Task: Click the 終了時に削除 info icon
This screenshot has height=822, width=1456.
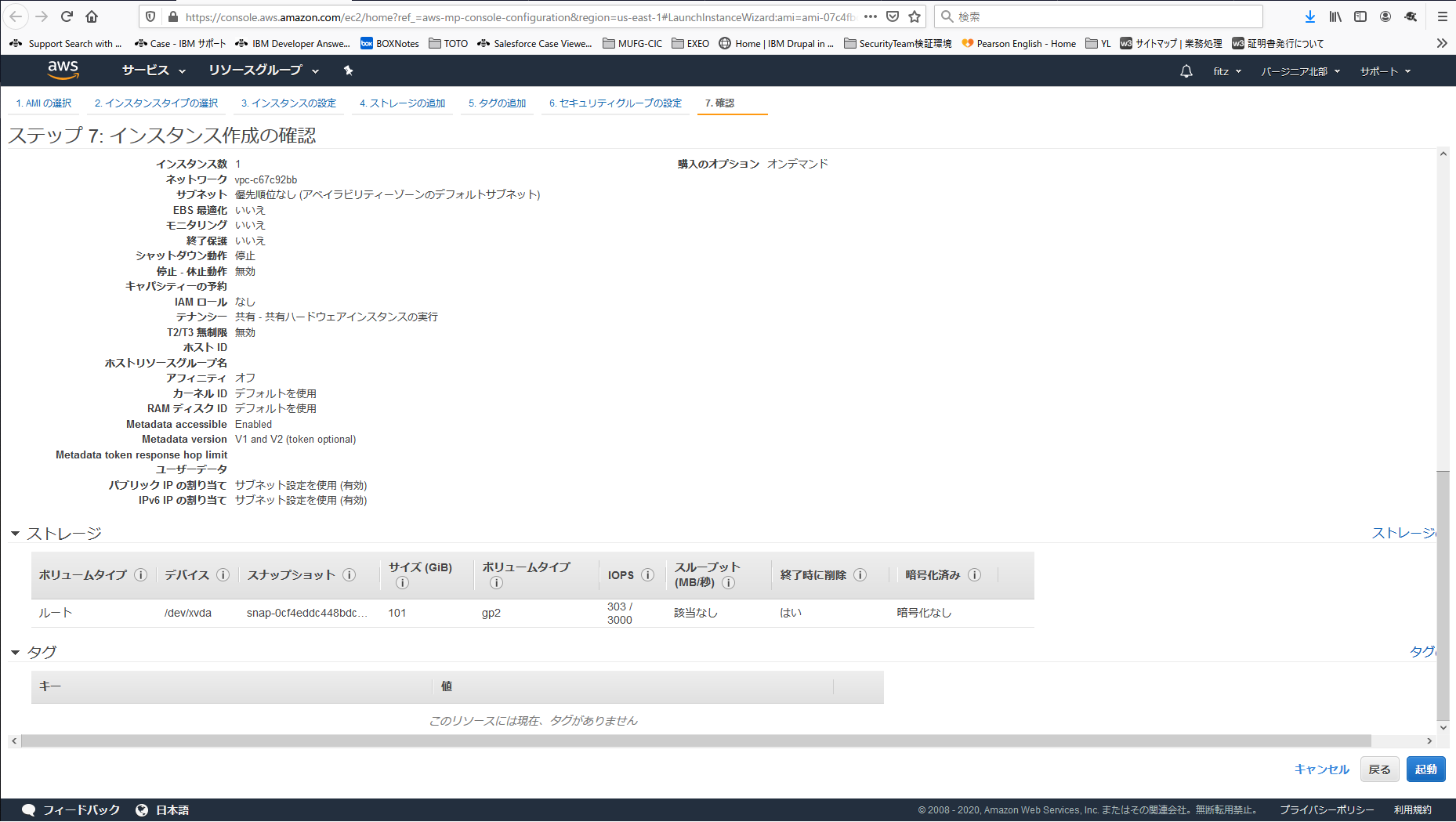Action: pos(860,574)
